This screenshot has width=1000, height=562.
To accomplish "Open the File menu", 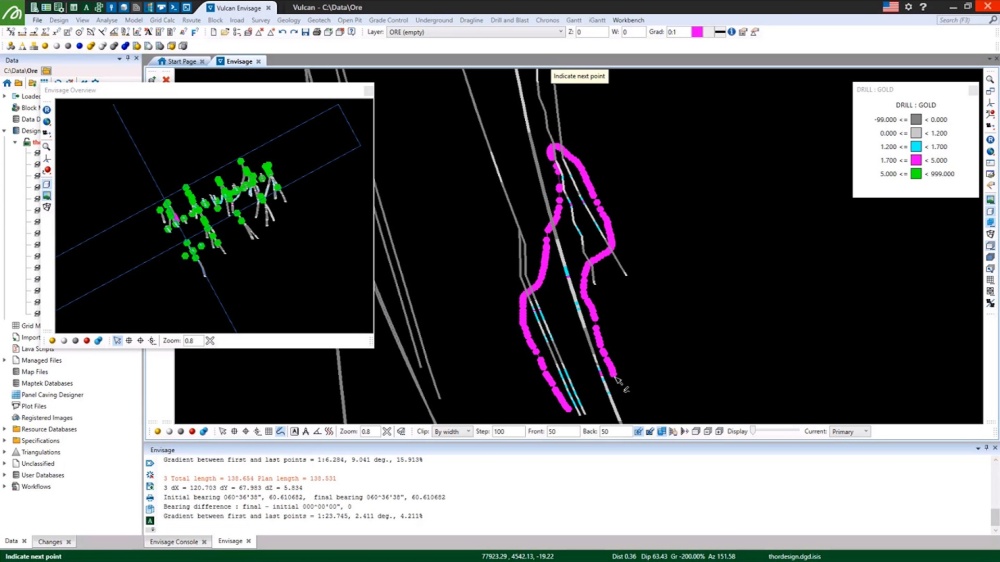I will click(x=37, y=20).
